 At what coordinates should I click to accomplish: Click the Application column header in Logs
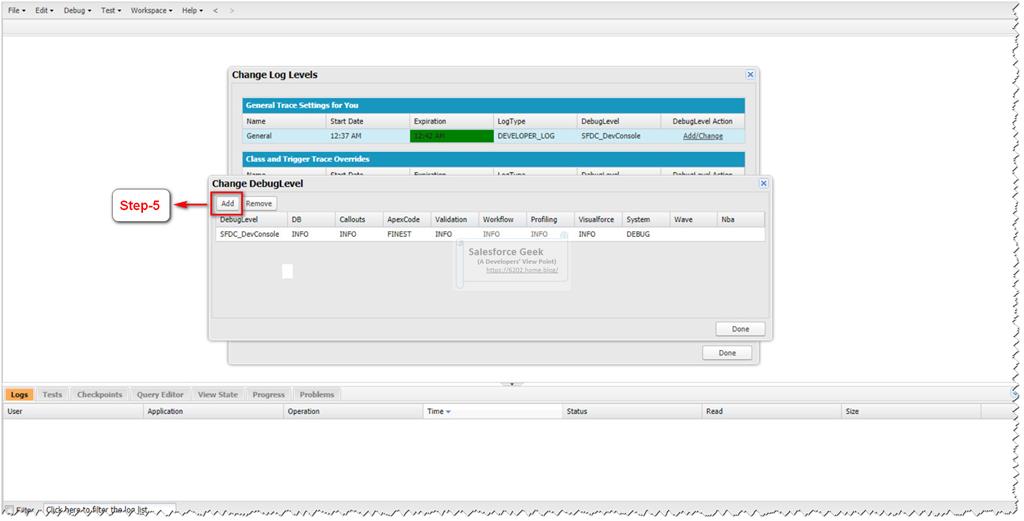coord(213,411)
